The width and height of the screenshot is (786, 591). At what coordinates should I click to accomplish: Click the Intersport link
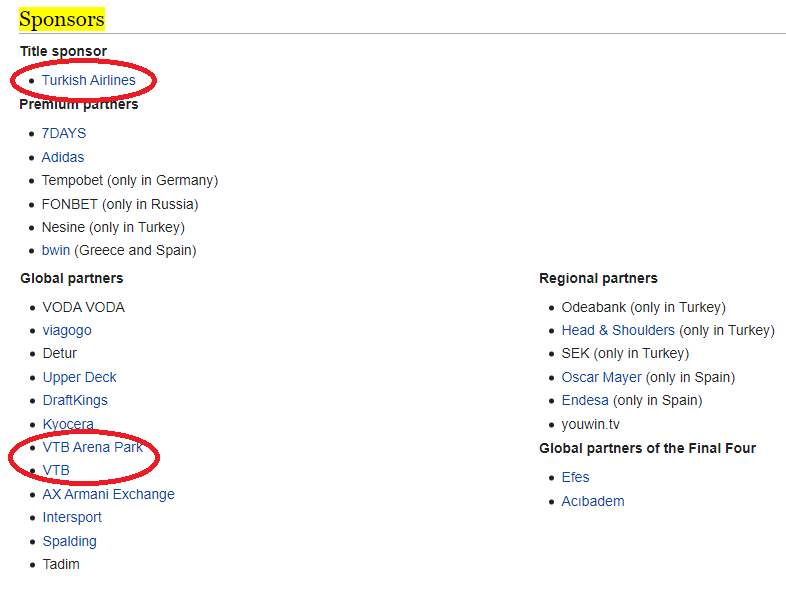click(x=72, y=517)
